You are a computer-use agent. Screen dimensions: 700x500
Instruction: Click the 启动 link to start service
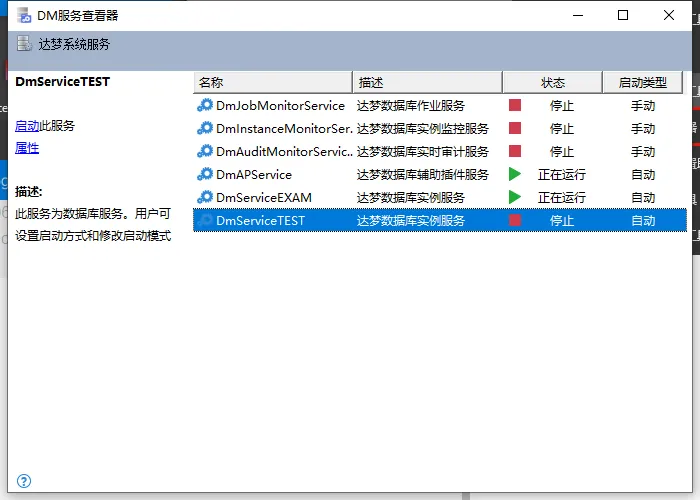click(27, 126)
